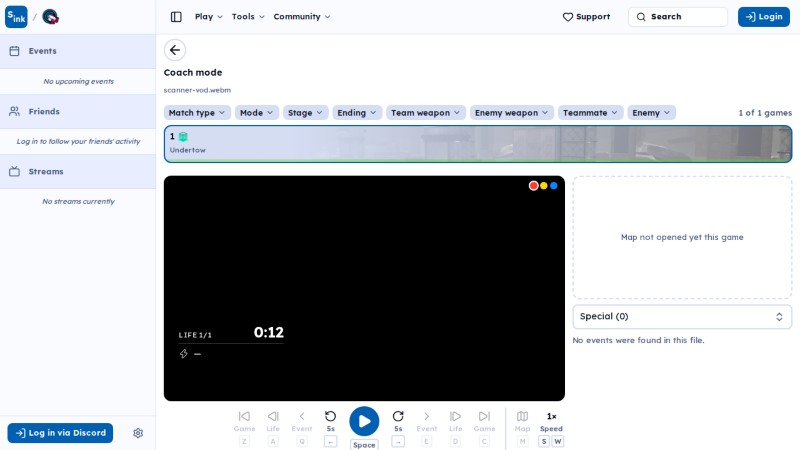Expand Match type filter
The image size is (800, 450).
point(197,113)
